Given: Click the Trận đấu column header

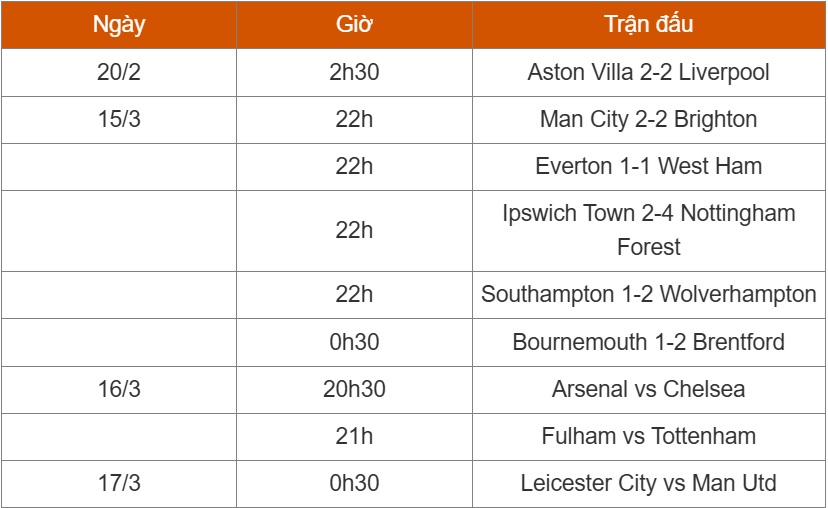Looking at the screenshot, I should pyautogui.click(x=649, y=25).
